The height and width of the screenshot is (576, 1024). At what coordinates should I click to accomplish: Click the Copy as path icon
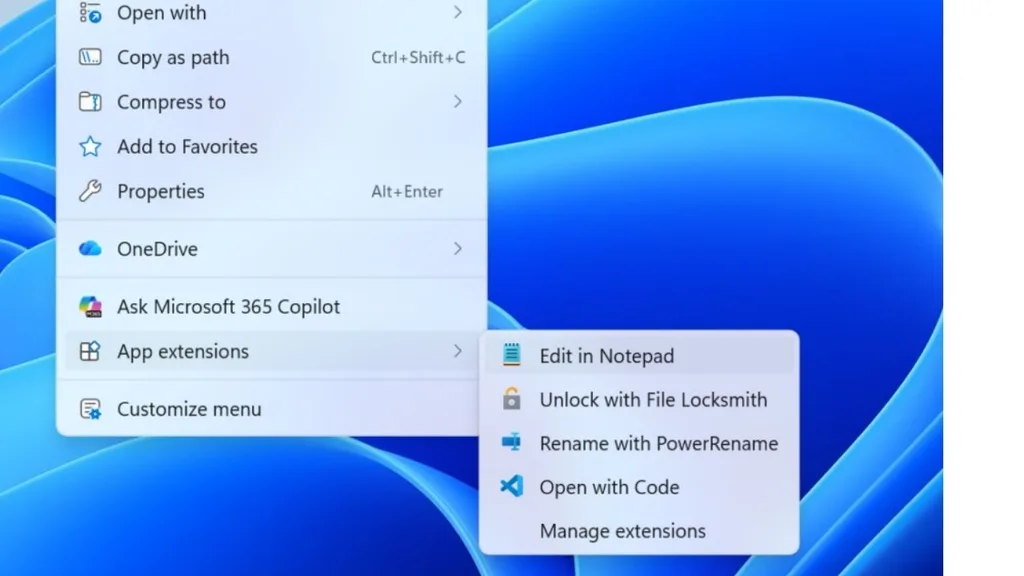[x=90, y=57]
